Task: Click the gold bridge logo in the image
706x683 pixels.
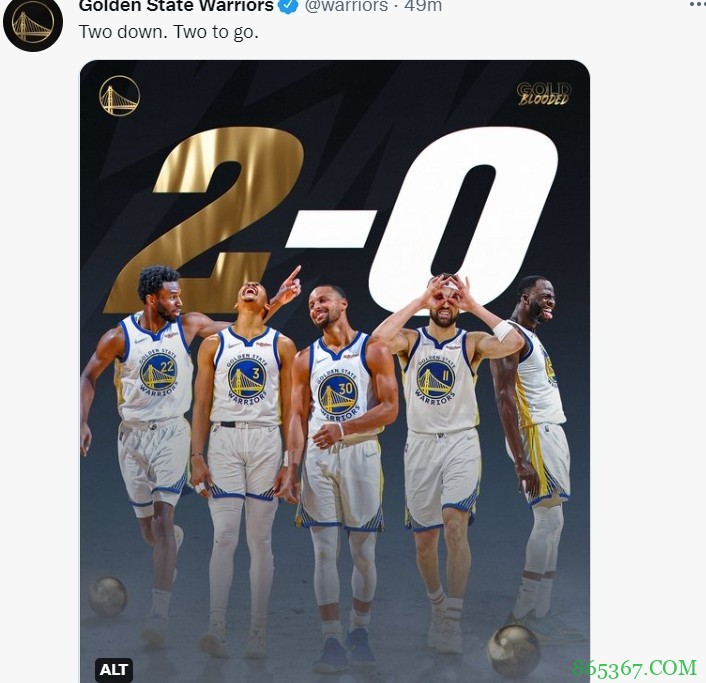Action: 119,96
